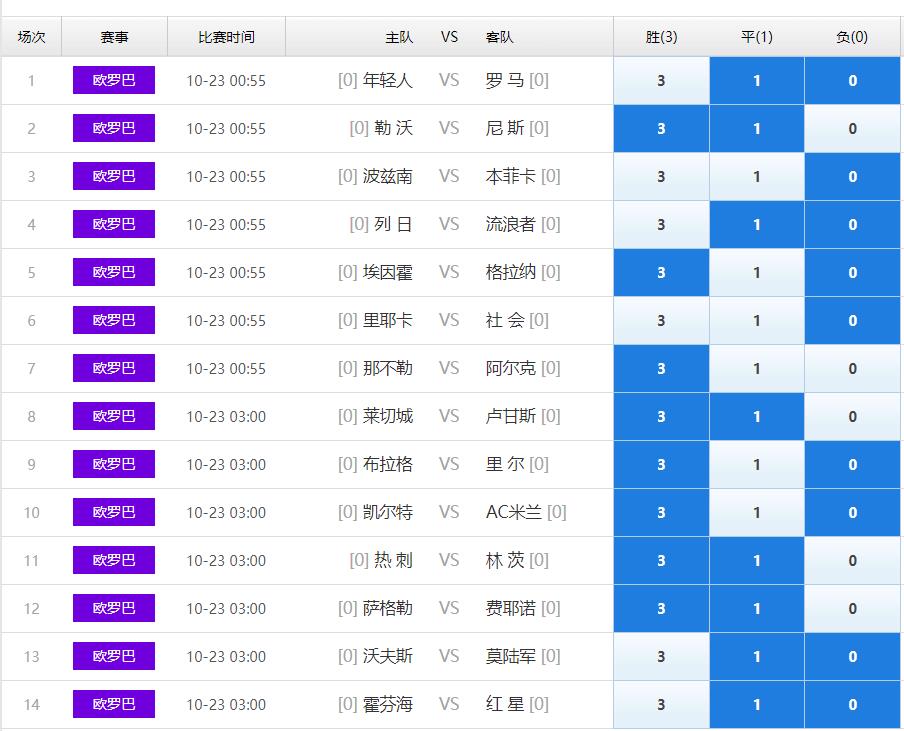Click the 欧罗巴 league tag in row 11
Screen dimensions: 904x731
click(114, 560)
